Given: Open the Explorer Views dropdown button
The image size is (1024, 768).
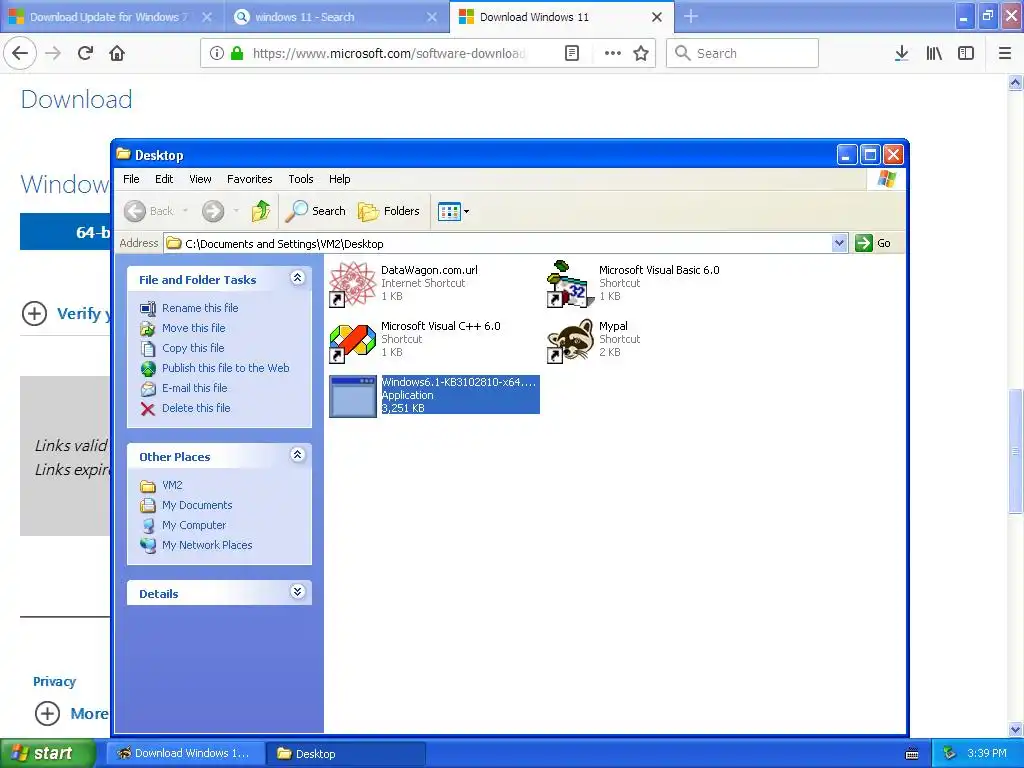Looking at the screenshot, I should 453,211.
